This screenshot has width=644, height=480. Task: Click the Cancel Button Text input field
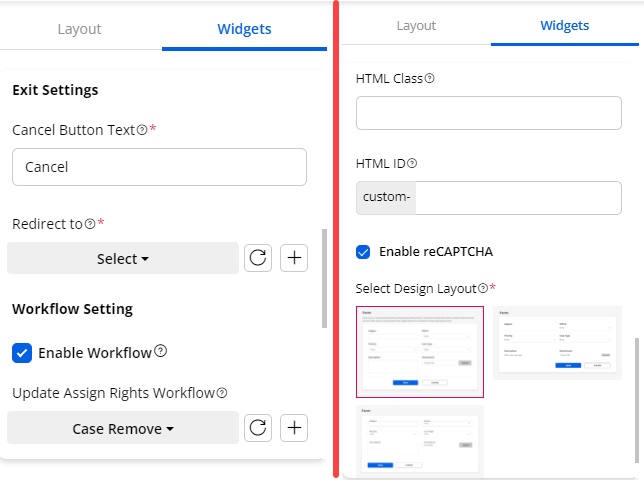[159, 167]
